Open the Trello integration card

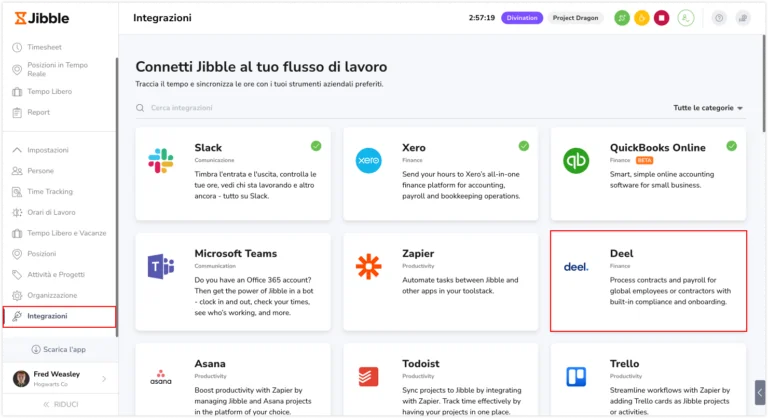648,380
